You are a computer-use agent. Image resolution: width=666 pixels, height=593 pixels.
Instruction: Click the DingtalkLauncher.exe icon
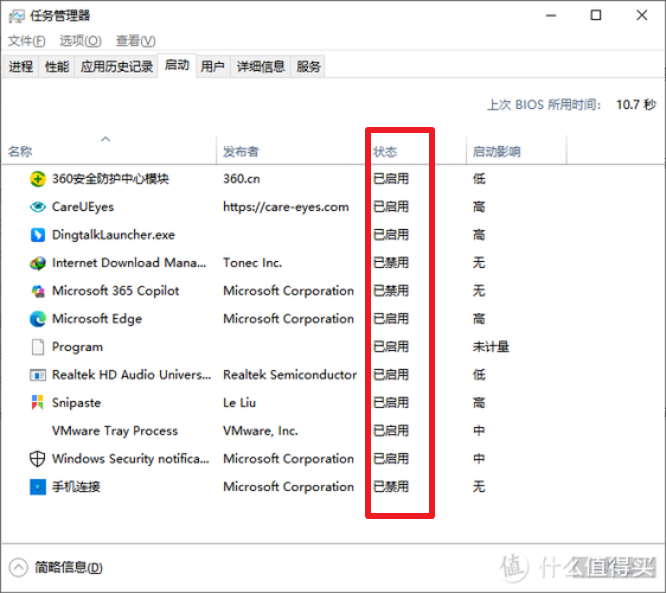pos(38,235)
